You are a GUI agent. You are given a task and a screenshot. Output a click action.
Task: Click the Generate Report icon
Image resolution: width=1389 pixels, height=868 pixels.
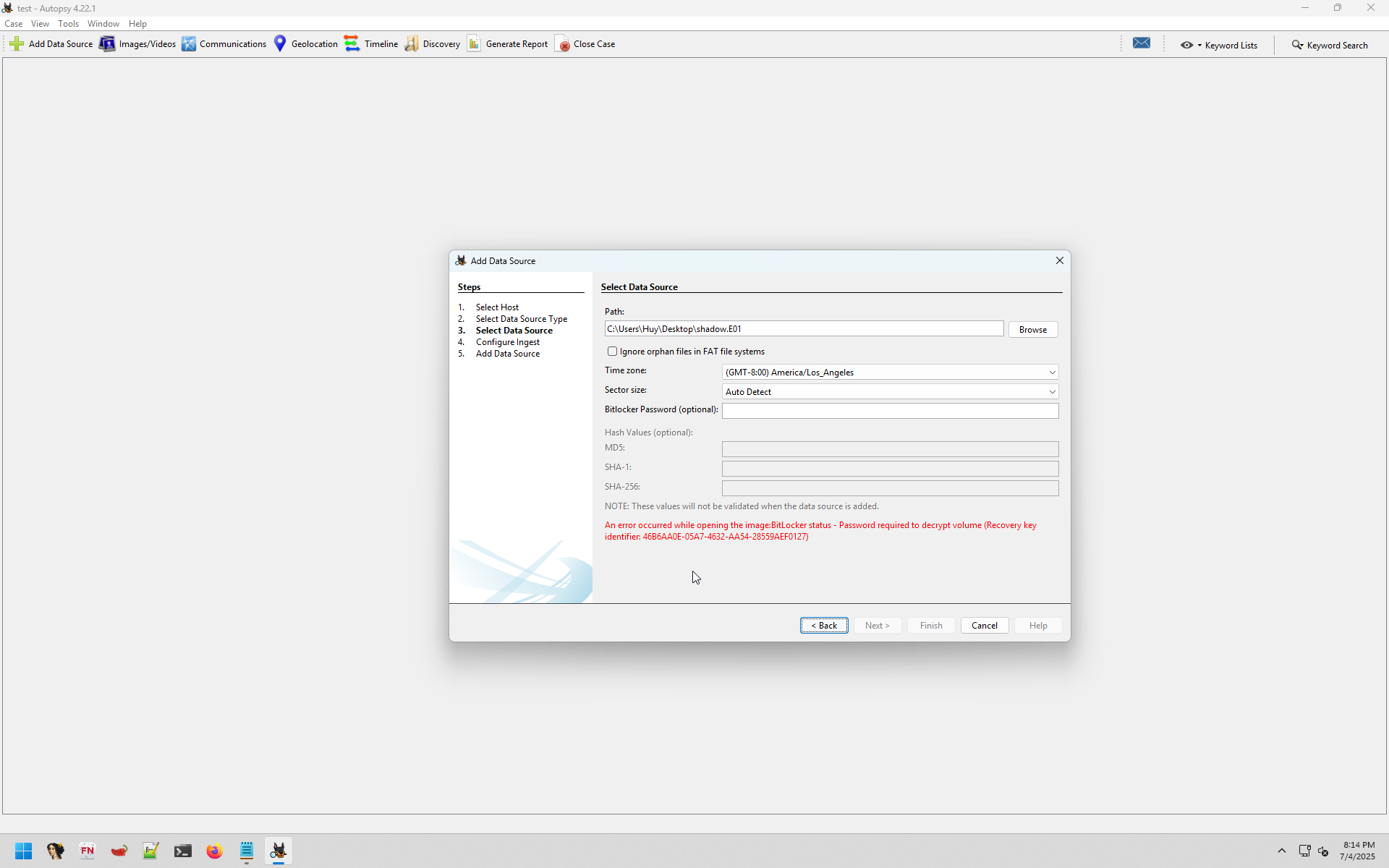[474, 44]
